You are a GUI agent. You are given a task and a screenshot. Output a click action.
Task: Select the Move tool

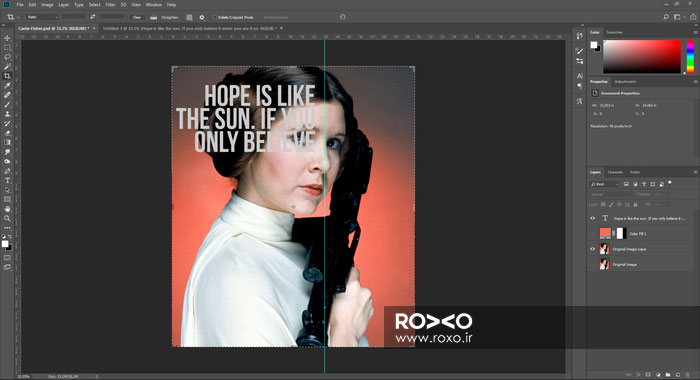tap(7, 38)
